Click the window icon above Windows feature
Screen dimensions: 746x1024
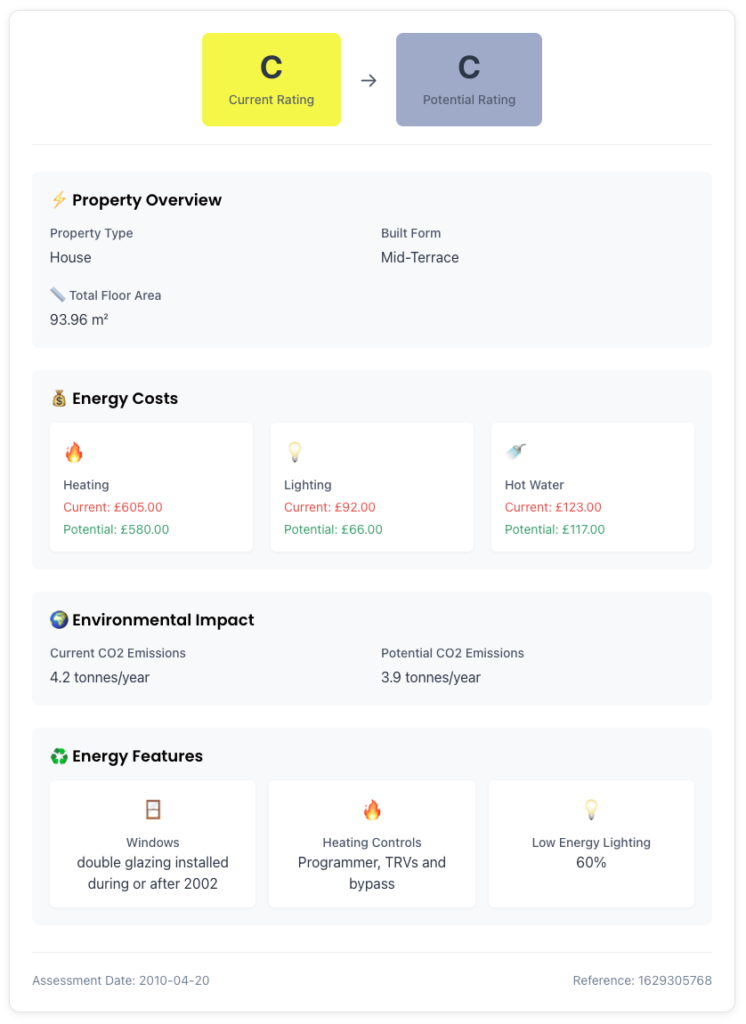pos(152,810)
